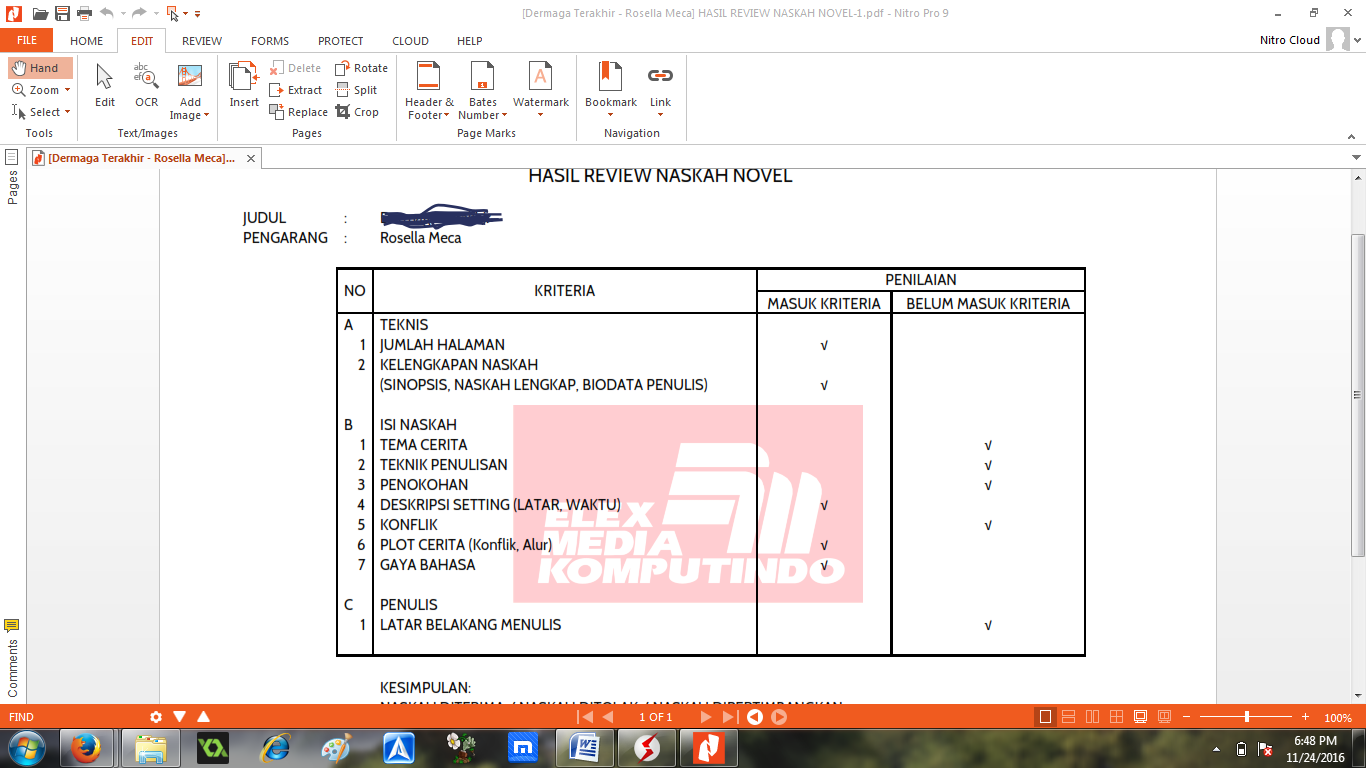Go to previous view circle button
This screenshot has height=768, width=1366.
pyautogui.click(x=755, y=717)
